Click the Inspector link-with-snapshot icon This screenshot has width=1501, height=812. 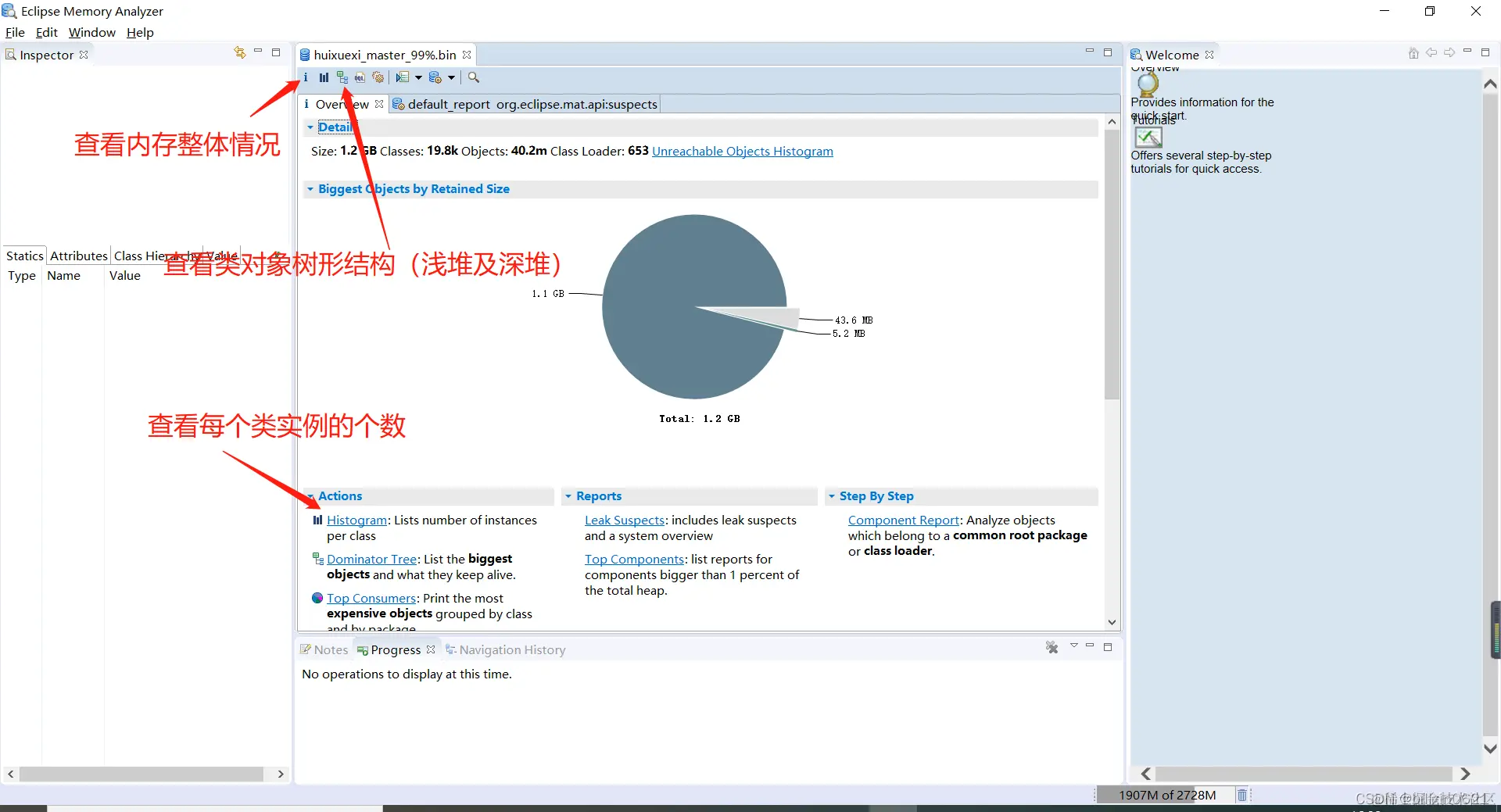[x=240, y=52]
